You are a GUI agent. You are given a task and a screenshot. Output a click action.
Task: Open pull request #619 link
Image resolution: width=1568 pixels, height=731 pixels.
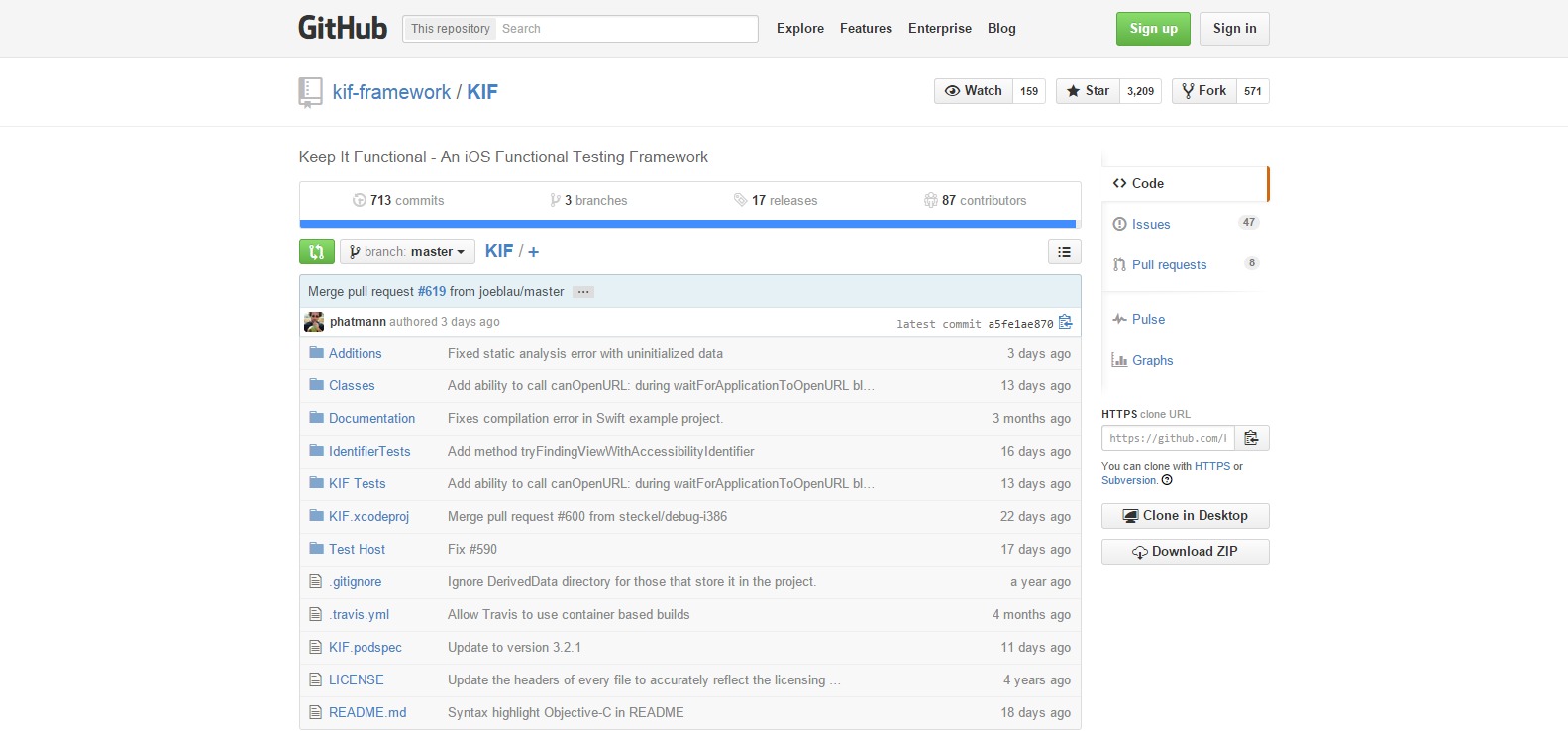coord(432,292)
